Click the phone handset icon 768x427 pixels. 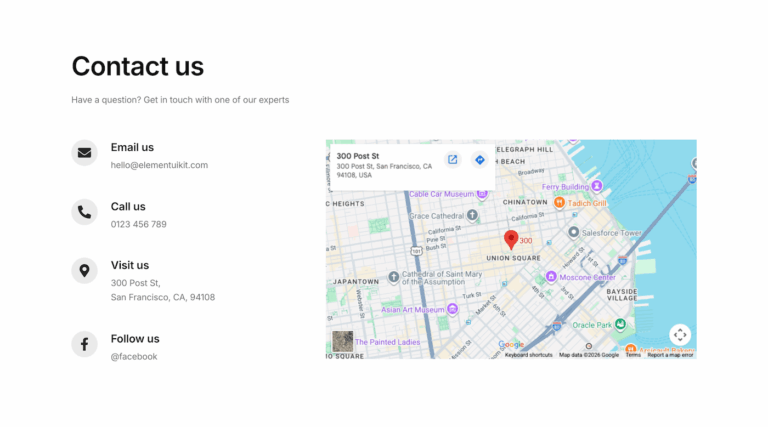[x=84, y=212]
